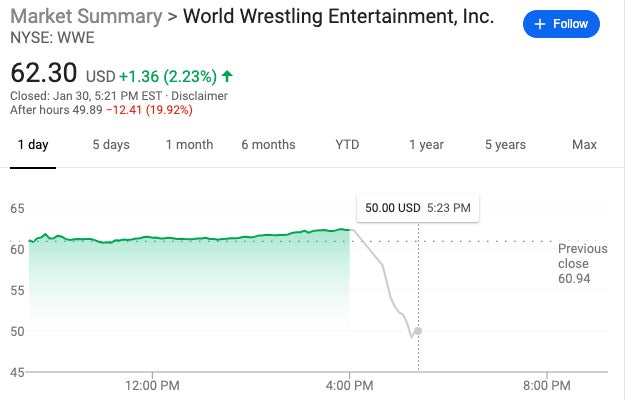Switch to the 5 days tab
This screenshot has height=400, width=628.
(x=111, y=145)
